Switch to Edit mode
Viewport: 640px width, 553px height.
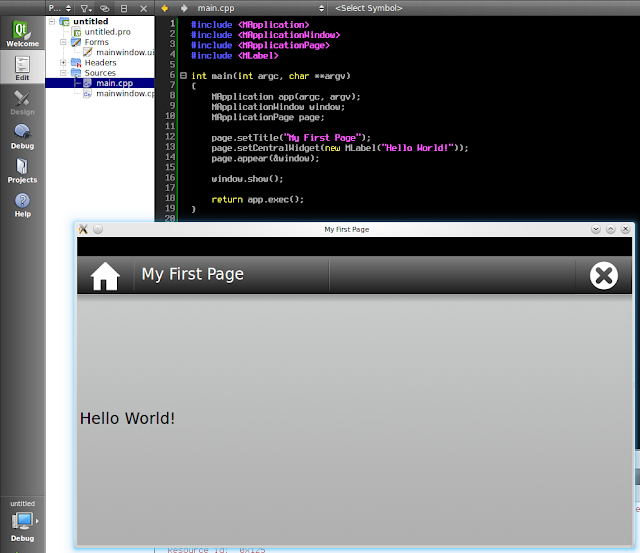[x=22, y=68]
